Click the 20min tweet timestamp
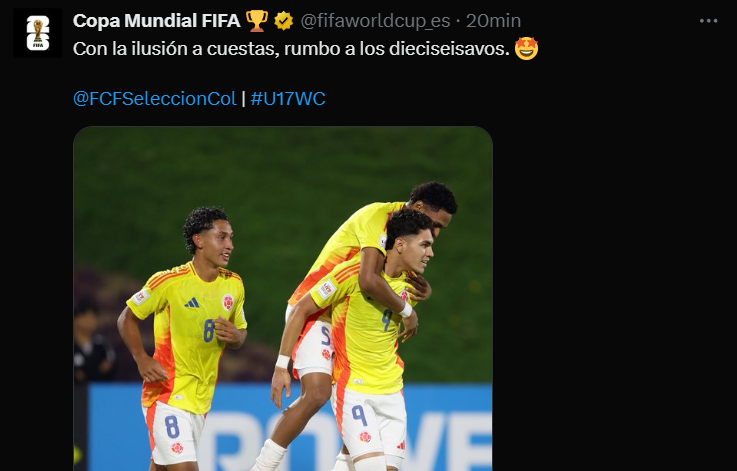 tap(493, 21)
